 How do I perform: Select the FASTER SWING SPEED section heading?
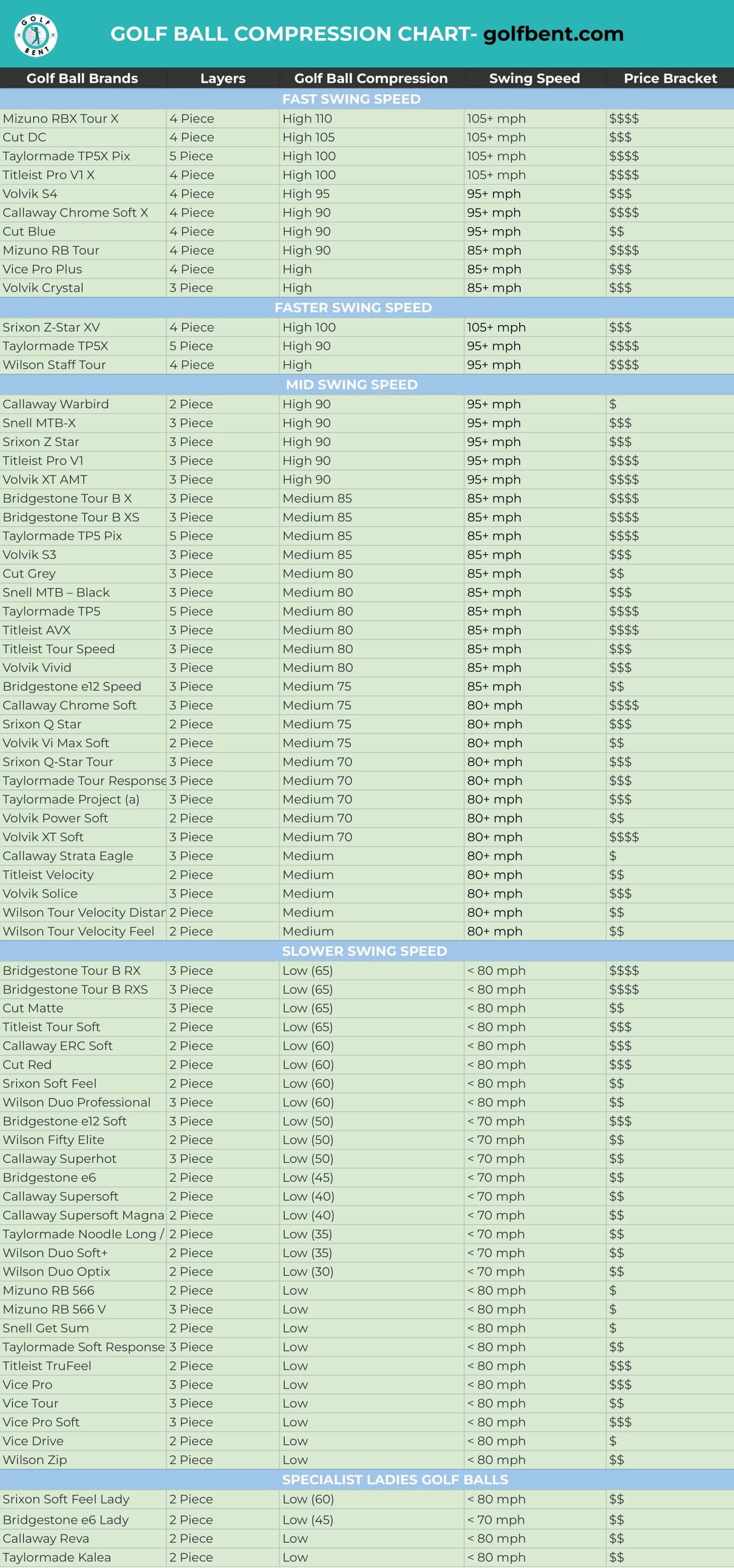coord(353,308)
